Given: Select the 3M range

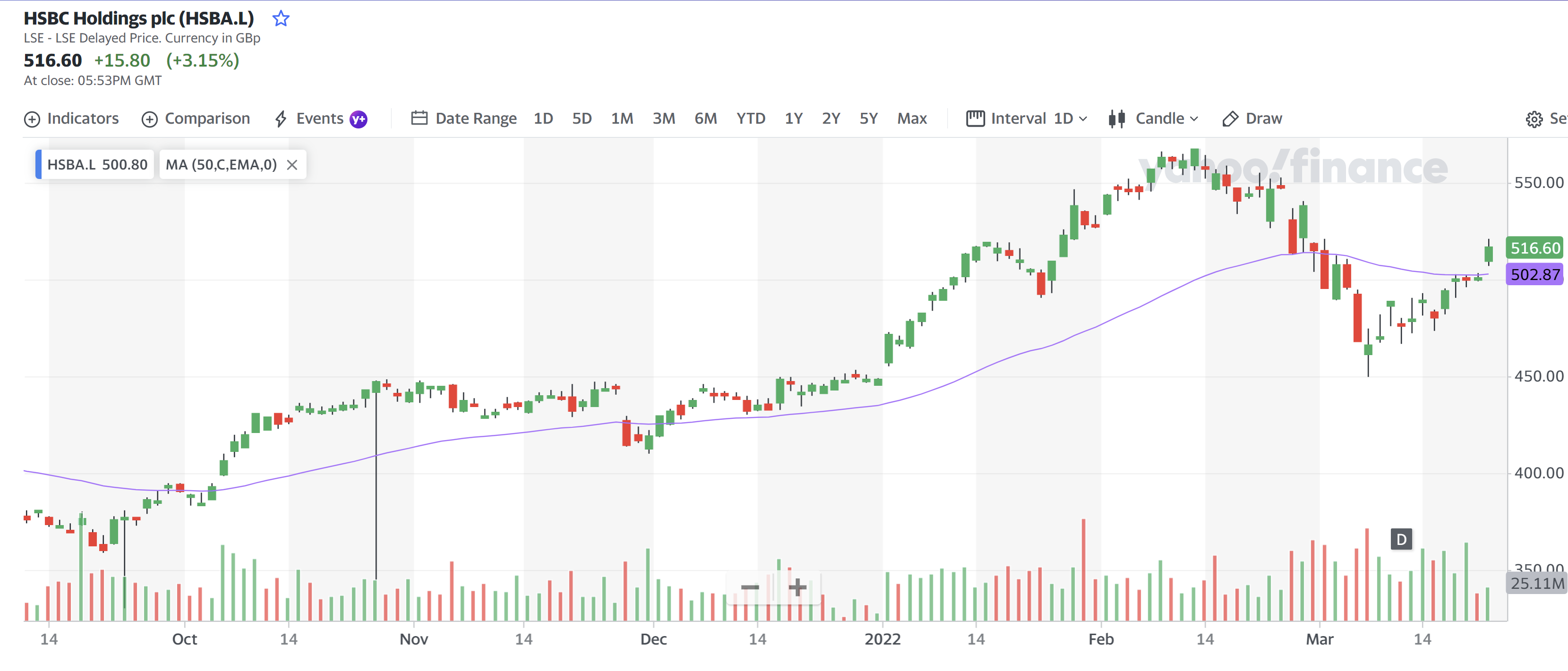Looking at the screenshot, I should [x=664, y=119].
